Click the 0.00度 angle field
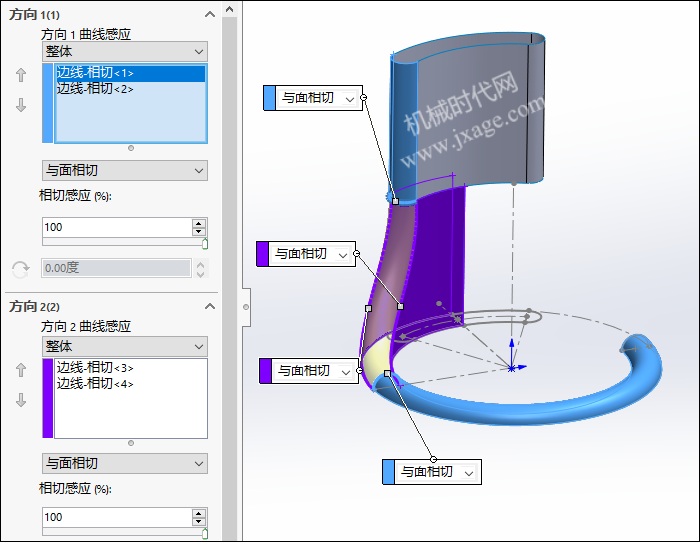The width and height of the screenshot is (700, 542). click(117, 268)
